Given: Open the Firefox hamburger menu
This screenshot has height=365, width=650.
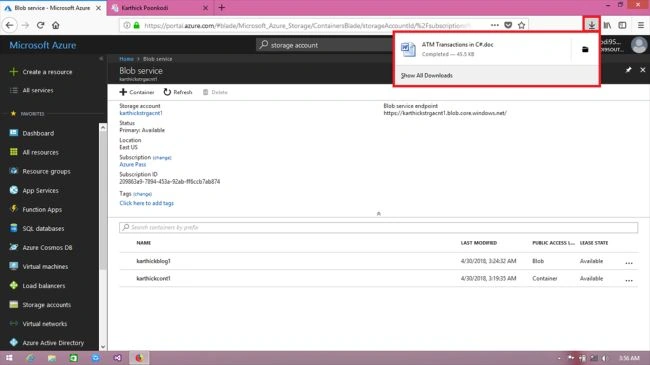Looking at the screenshot, I should pyautogui.click(x=640, y=25).
